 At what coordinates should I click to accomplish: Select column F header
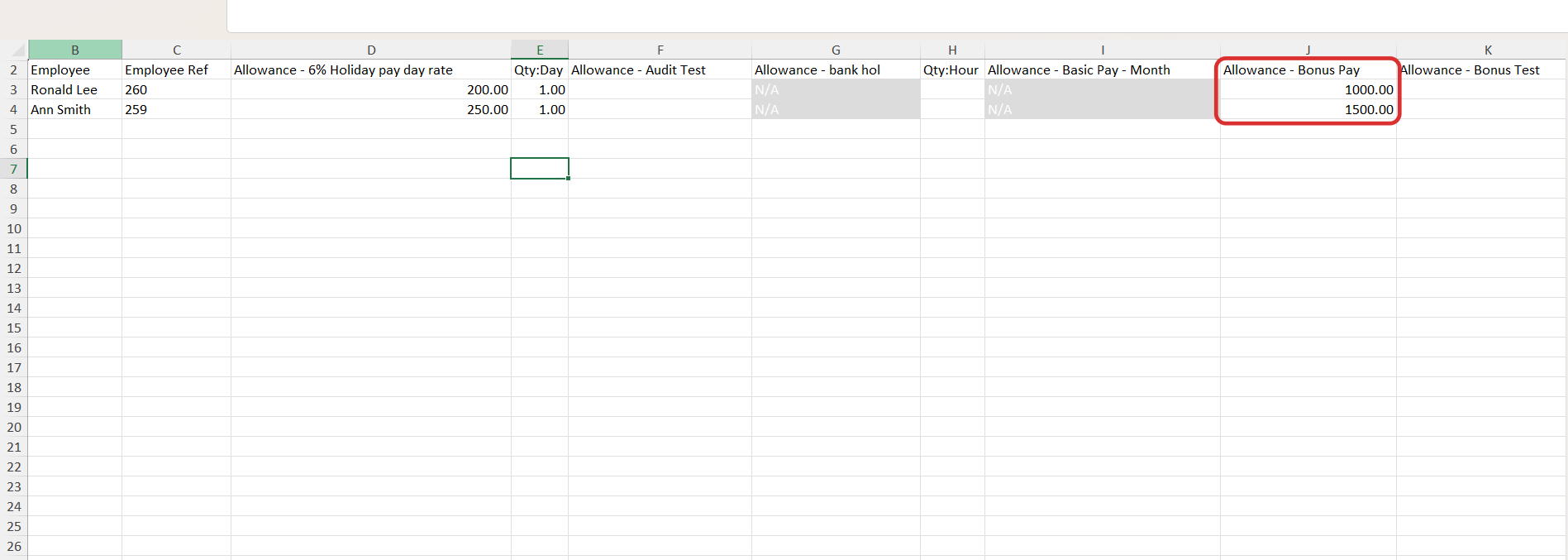[660, 50]
